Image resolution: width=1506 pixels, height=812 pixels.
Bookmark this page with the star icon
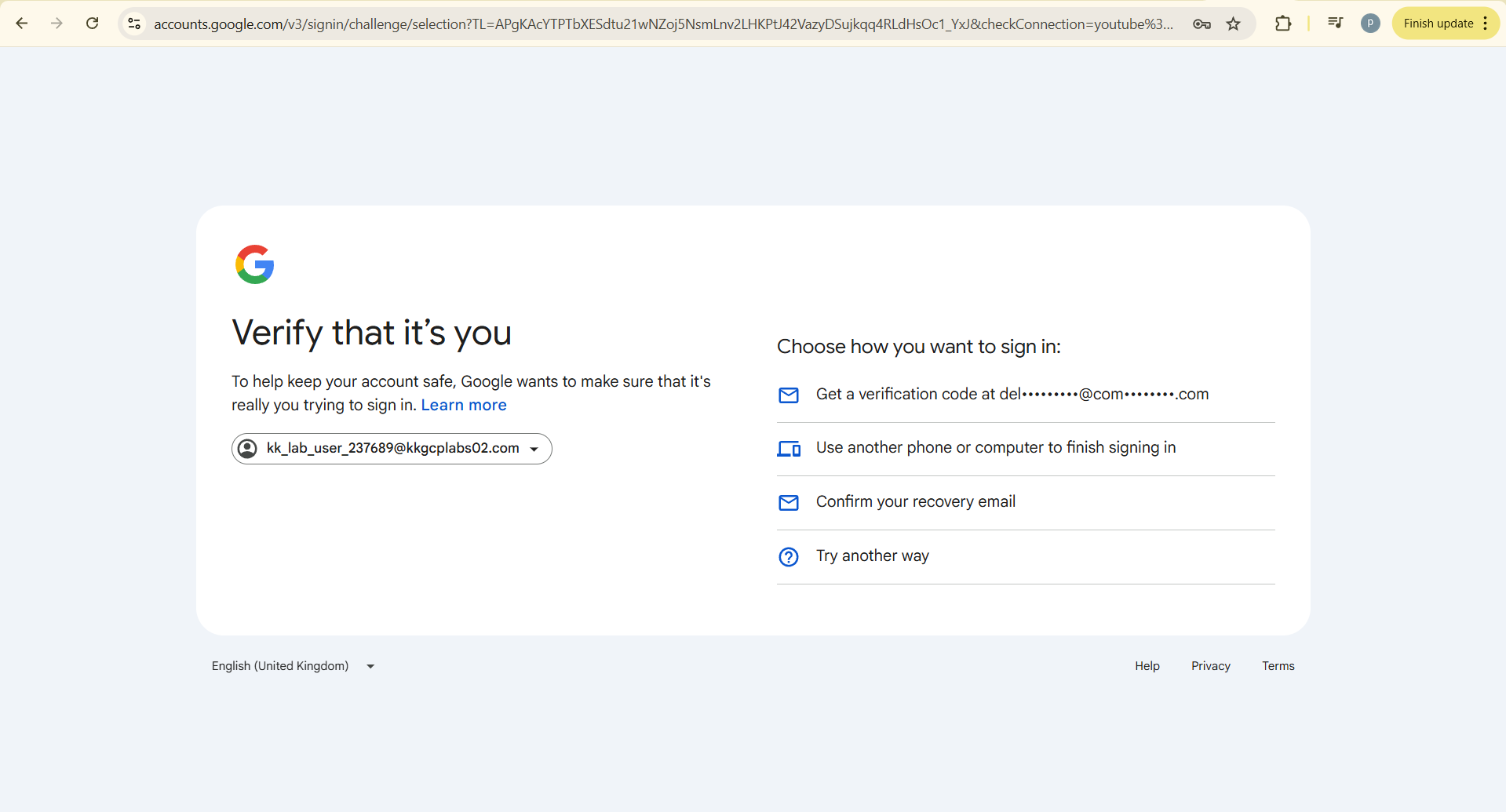pos(1234,24)
